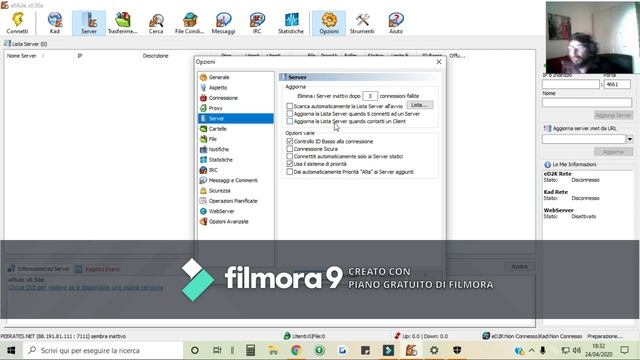The height and width of the screenshot is (360, 640).
Task: Click the Lista... button
Action: [420, 105]
